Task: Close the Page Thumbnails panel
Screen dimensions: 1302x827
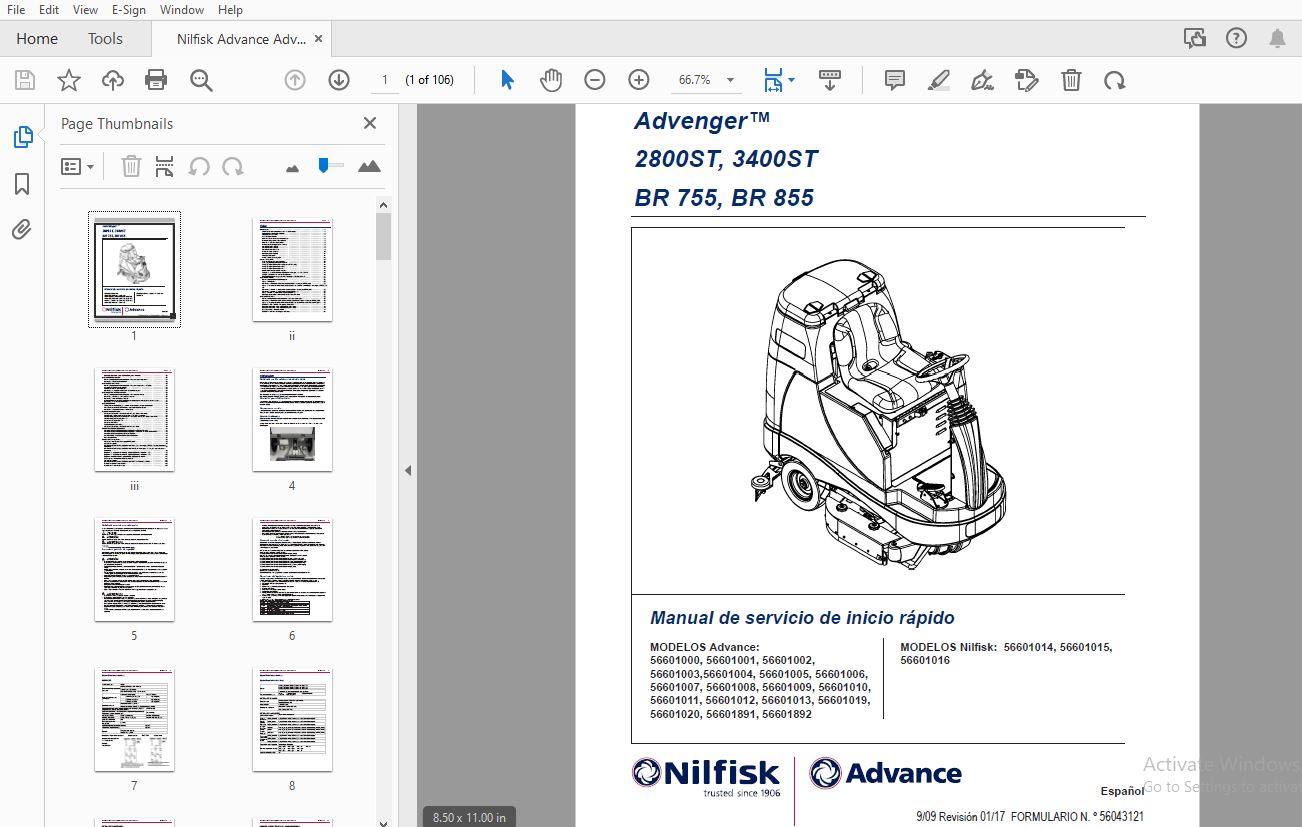Action: point(370,123)
